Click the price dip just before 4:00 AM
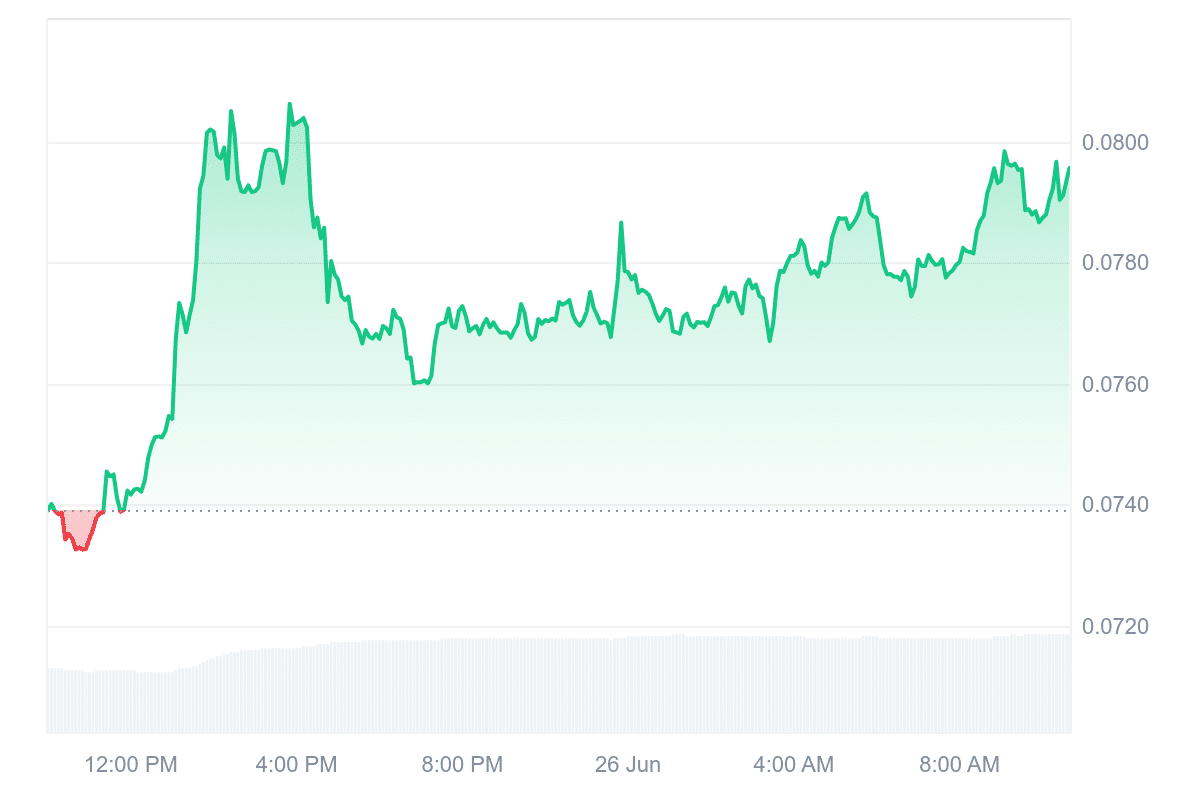1200x800 pixels. 770,340
